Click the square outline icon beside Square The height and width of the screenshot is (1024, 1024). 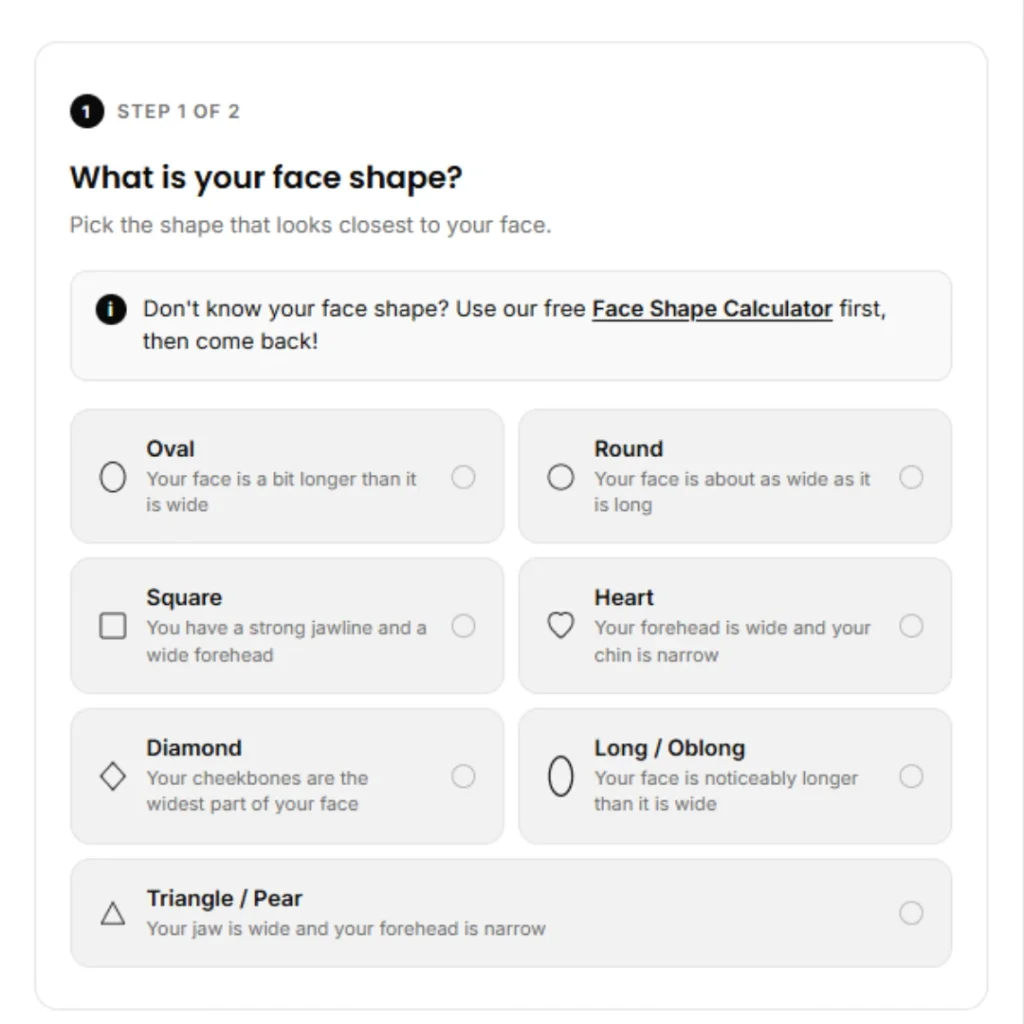[x=112, y=625]
